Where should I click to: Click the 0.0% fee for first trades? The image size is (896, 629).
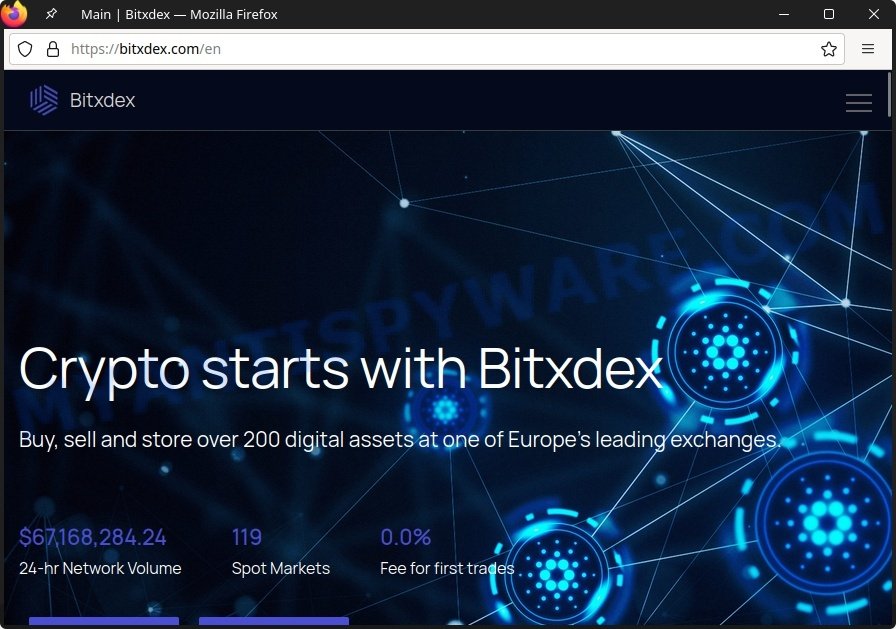pos(406,537)
